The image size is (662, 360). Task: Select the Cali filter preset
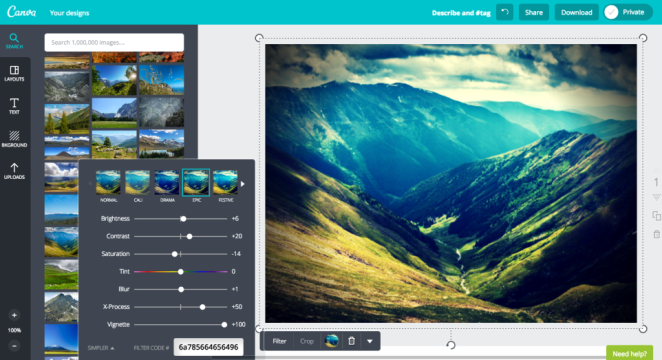[138, 186]
